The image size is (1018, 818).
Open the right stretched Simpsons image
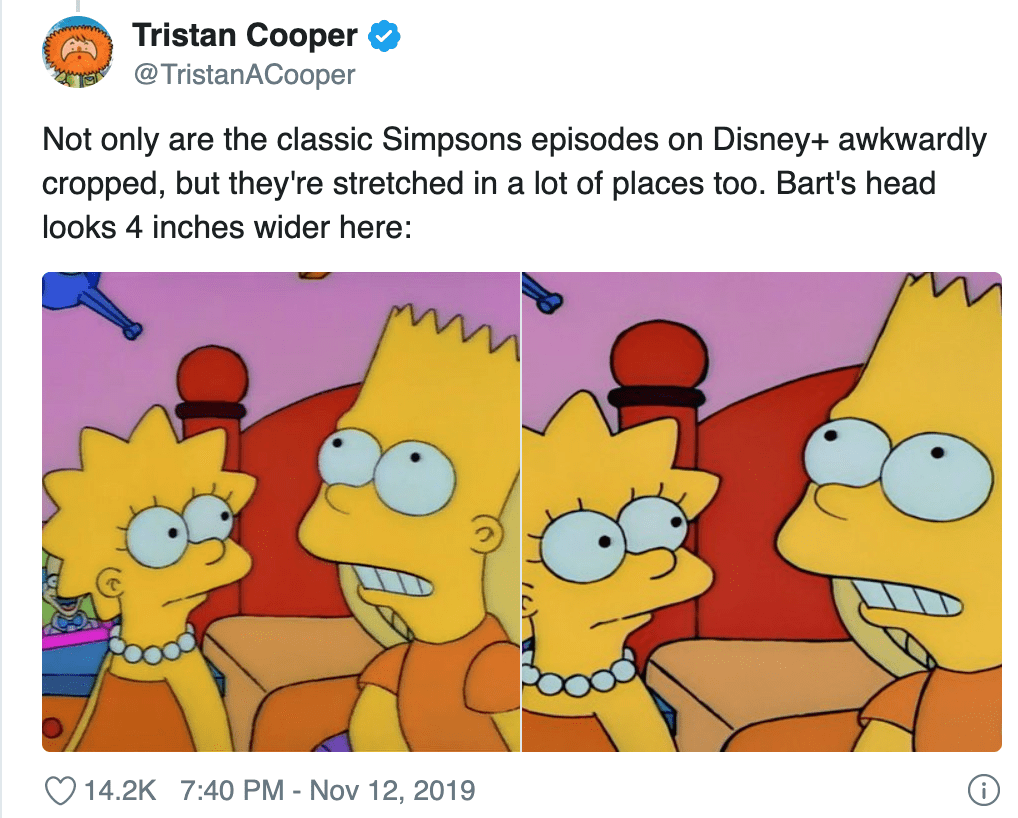(x=762, y=512)
